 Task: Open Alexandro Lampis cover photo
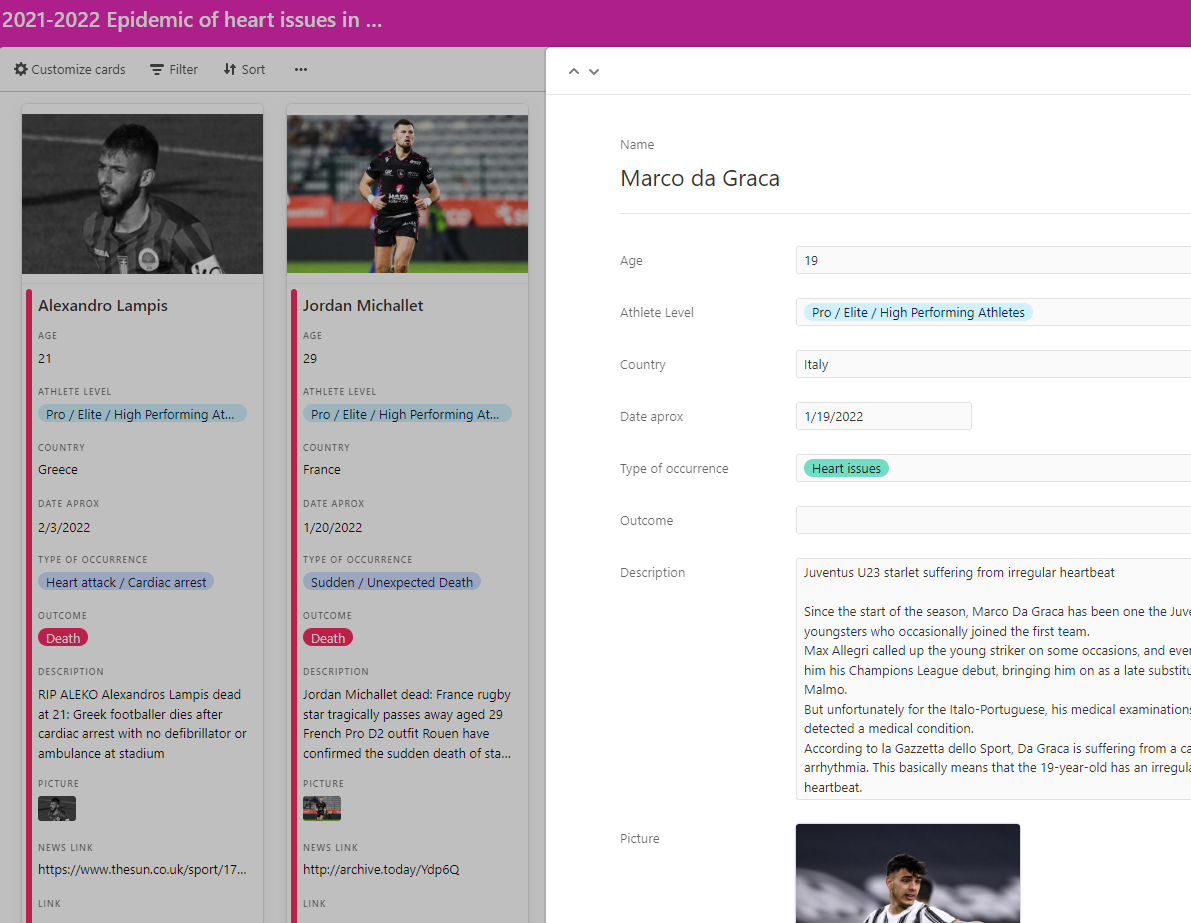pos(143,194)
